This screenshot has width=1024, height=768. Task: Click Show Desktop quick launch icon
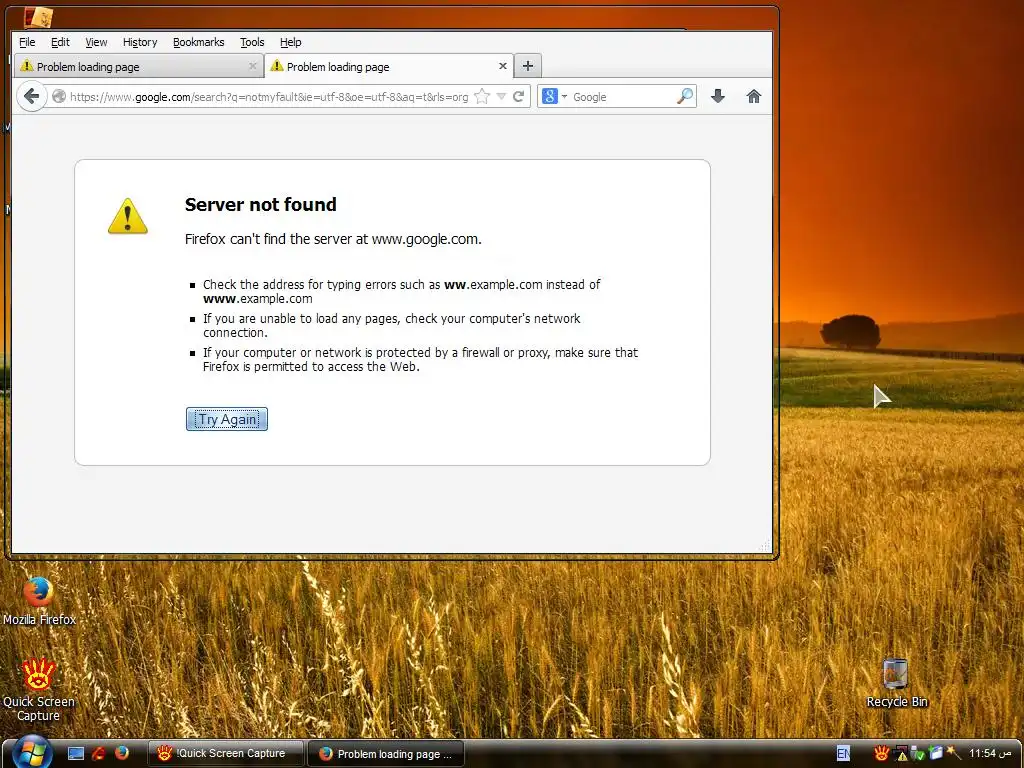click(x=76, y=754)
